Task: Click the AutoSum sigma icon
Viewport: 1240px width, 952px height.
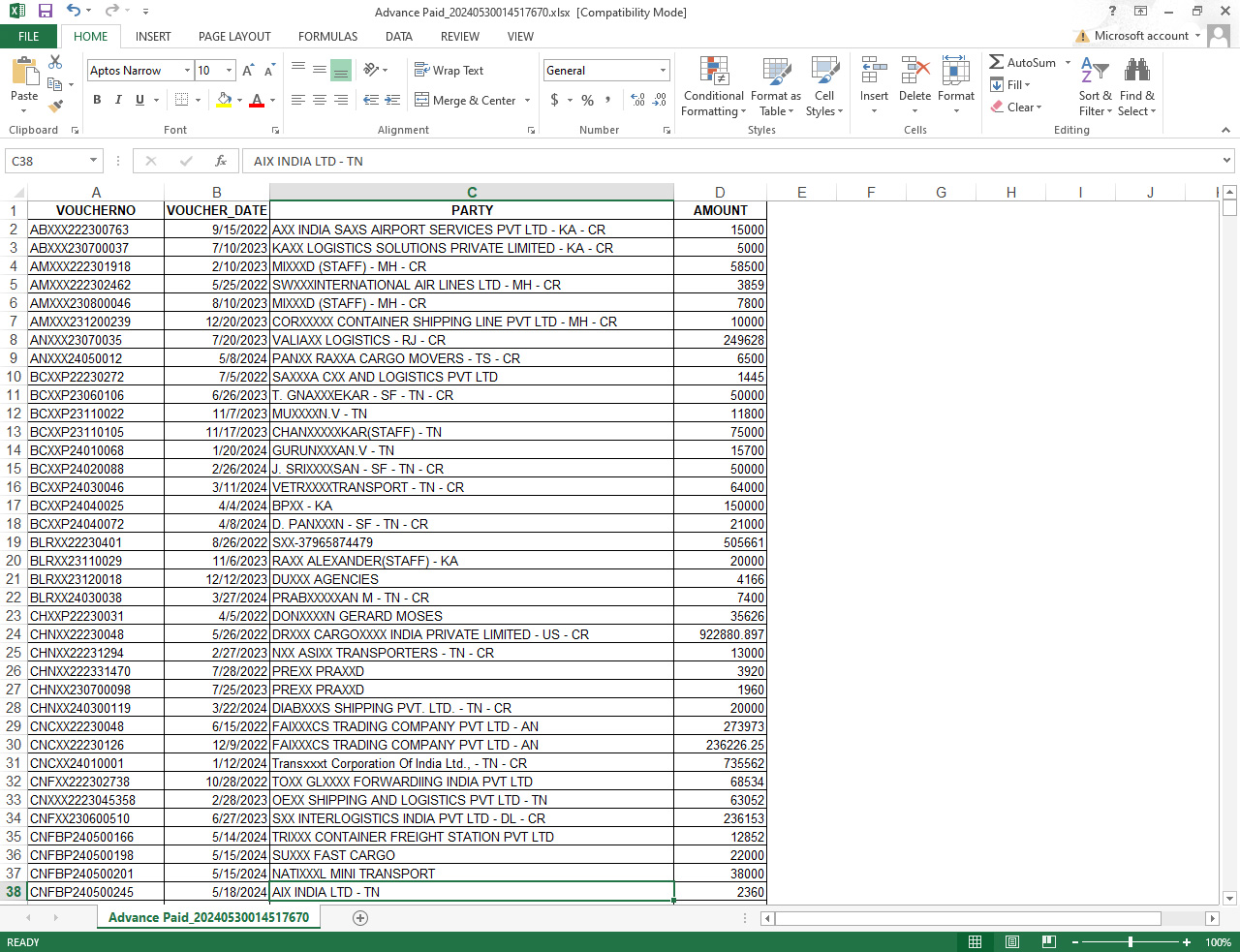Action: (996, 62)
